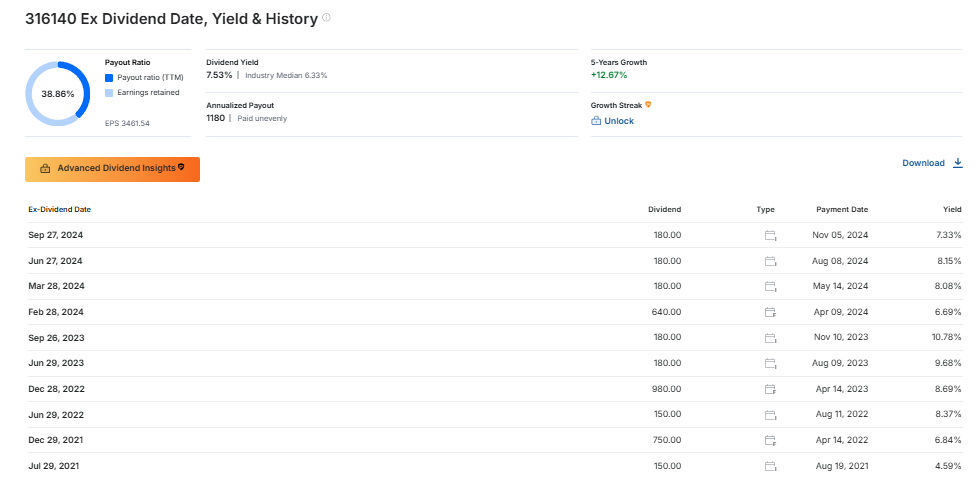Click the 4.59% yield value

click(x=950, y=466)
